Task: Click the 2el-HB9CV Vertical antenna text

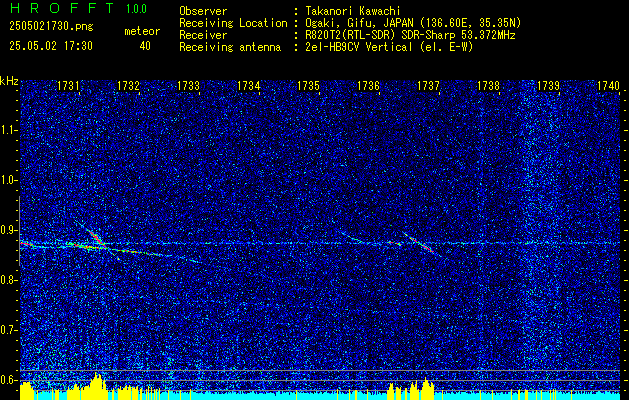Action: click(x=390, y=47)
